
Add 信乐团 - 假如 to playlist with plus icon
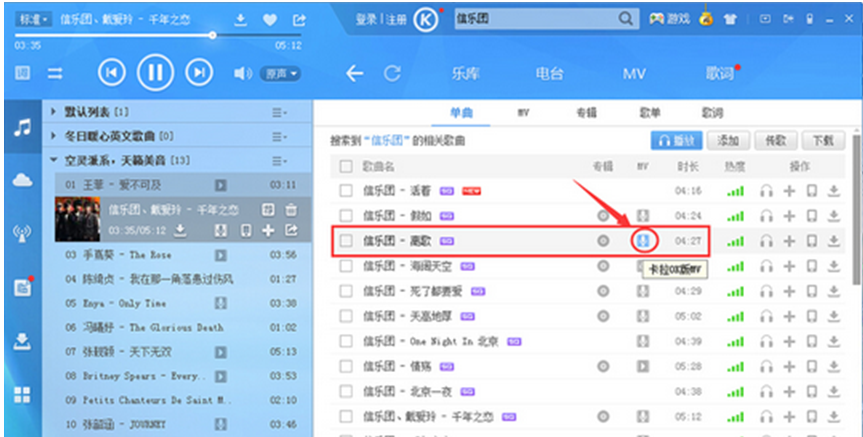pos(789,216)
